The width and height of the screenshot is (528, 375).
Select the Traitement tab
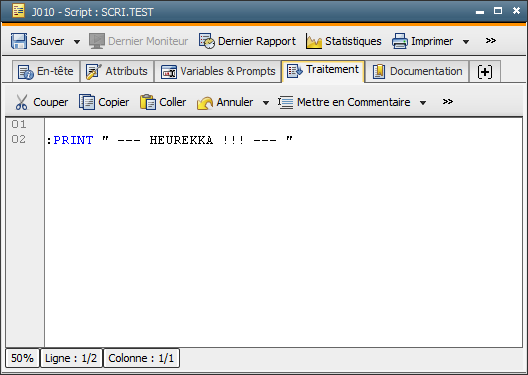click(323, 71)
